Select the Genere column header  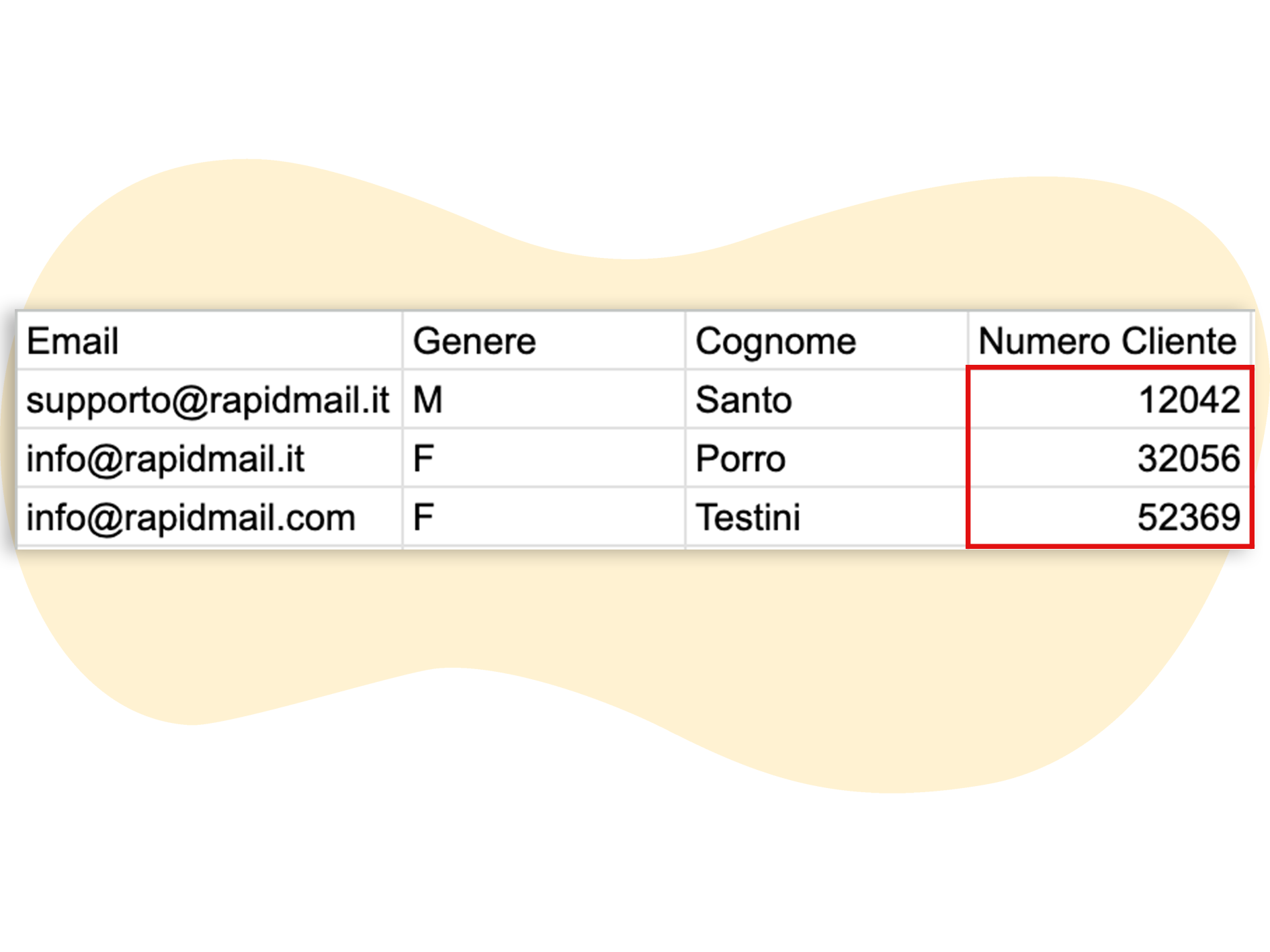coord(543,341)
